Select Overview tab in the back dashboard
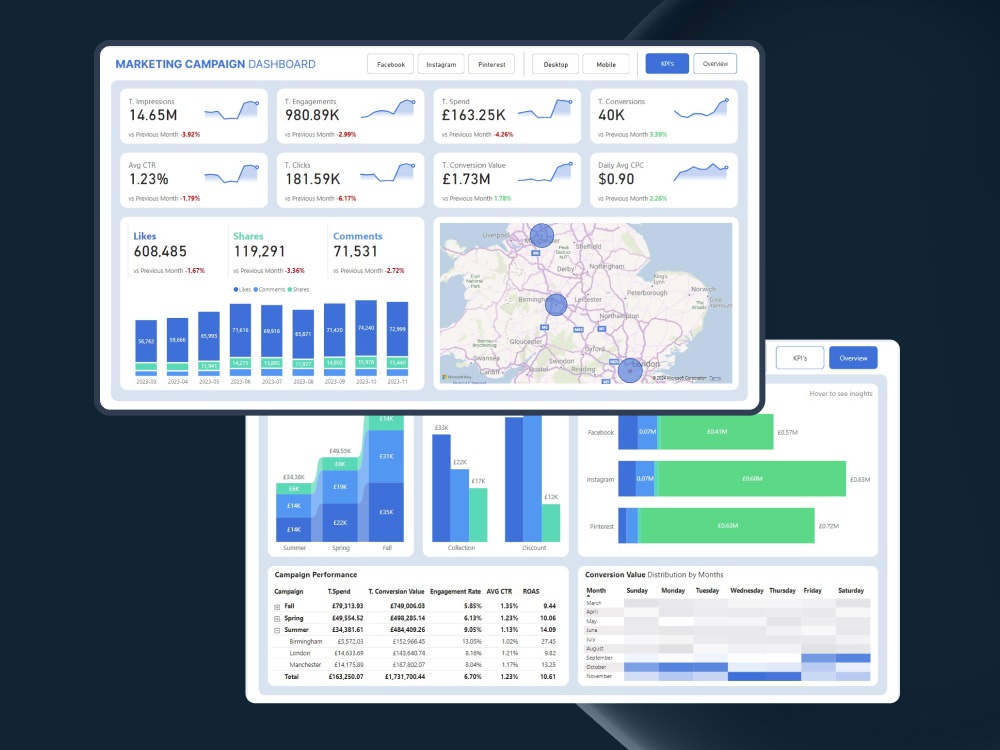Image resolution: width=1000 pixels, height=750 pixels. point(853,358)
